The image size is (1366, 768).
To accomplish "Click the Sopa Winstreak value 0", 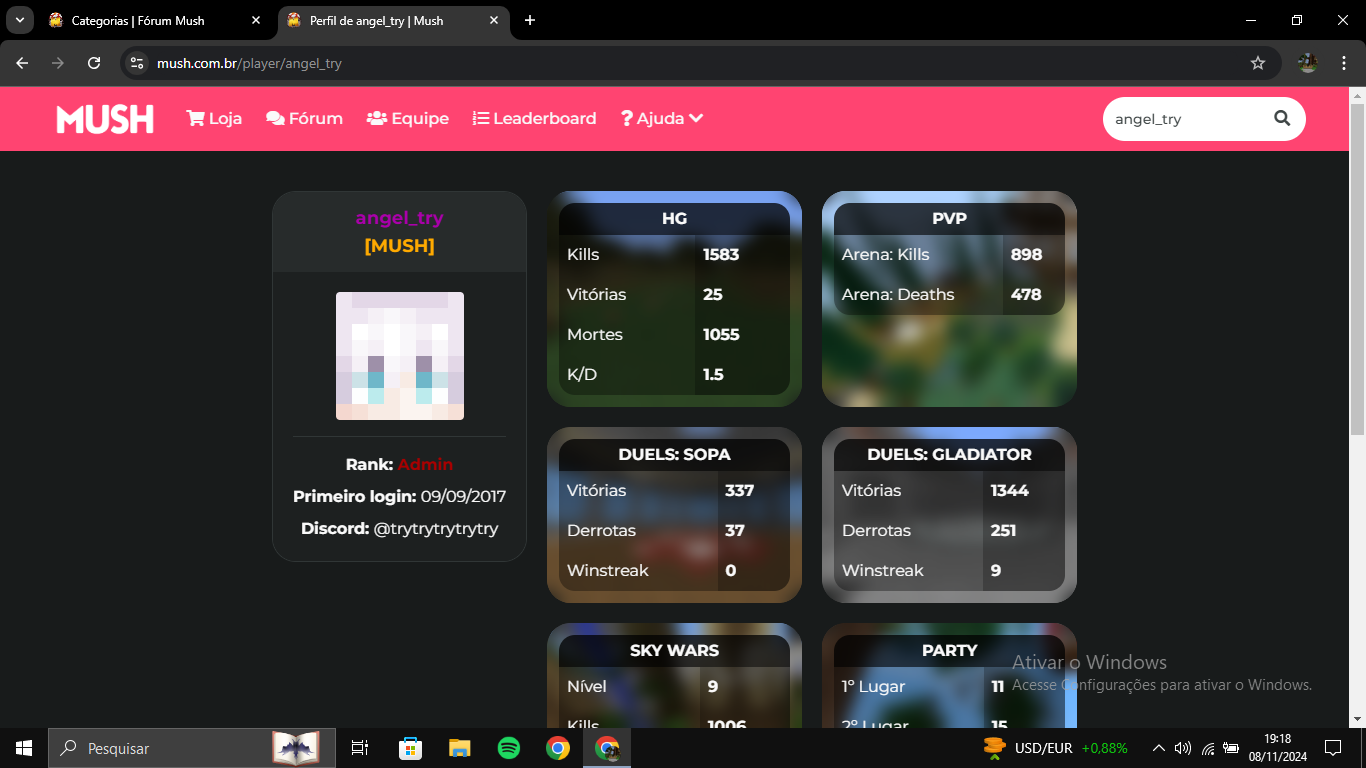I will click(731, 570).
